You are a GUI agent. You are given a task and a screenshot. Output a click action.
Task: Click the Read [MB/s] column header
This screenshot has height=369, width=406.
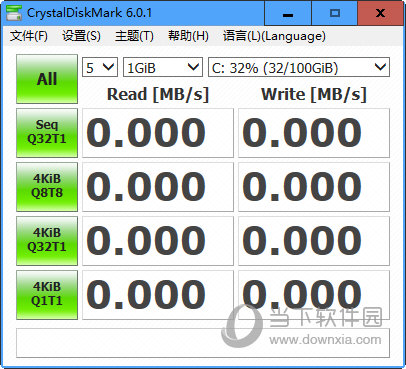[x=158, y=94]
